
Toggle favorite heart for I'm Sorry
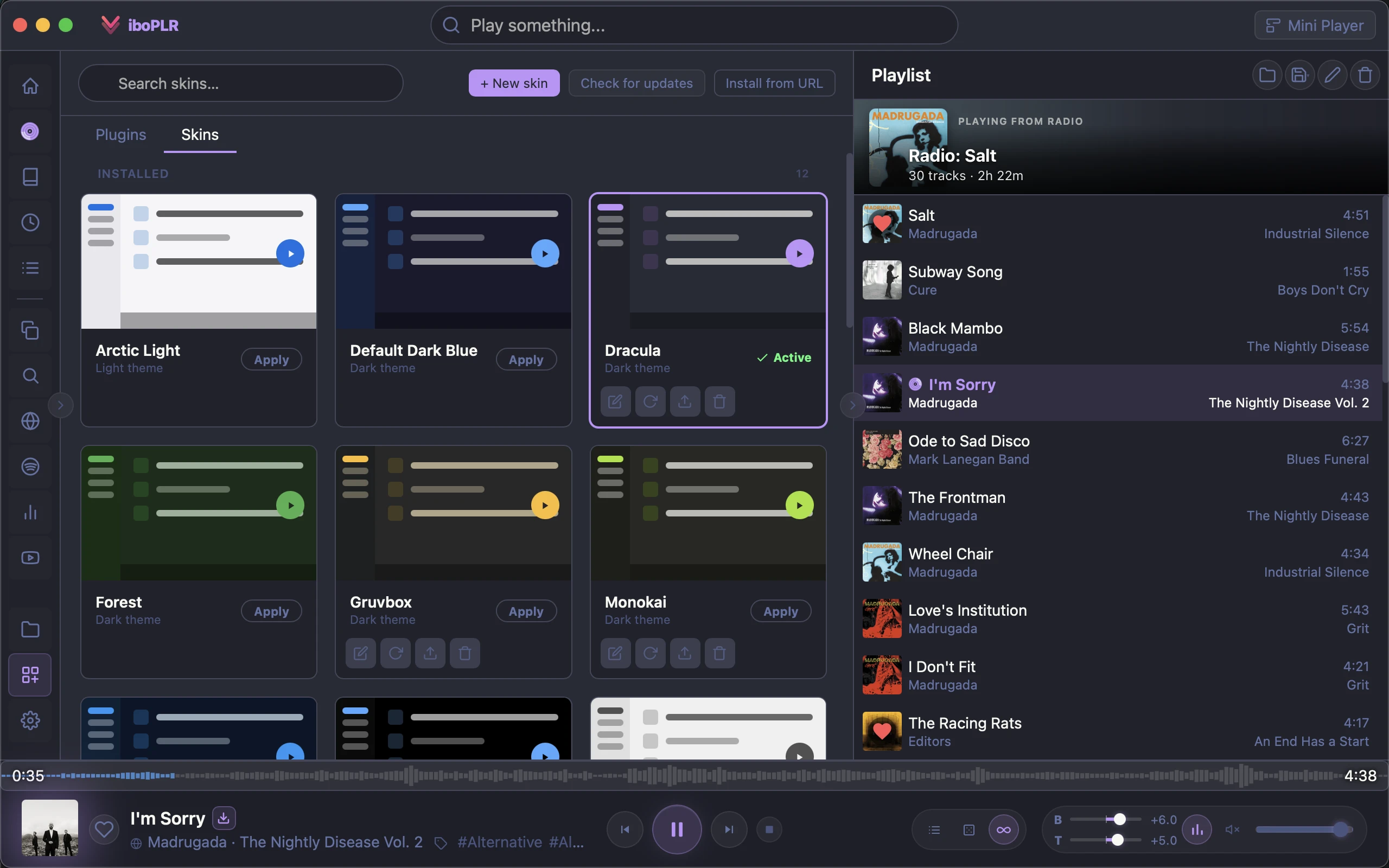click(x=104, y=829)
